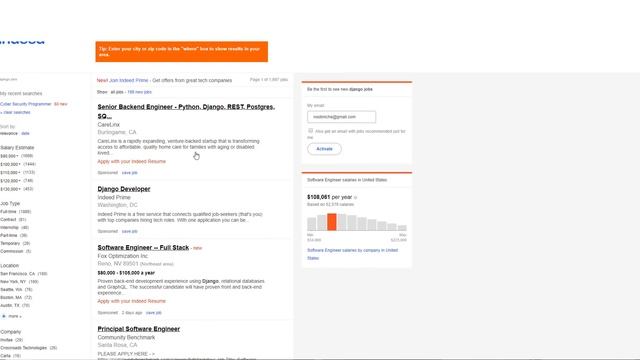Open the Django Developer job listing
Image resolution: width=640 pixels, height=360 pixels.
(x=124, y=189)
